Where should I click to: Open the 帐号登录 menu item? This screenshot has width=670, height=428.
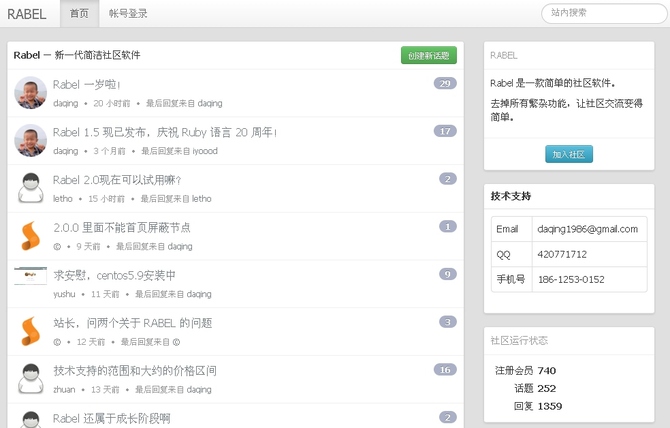(128, 14)
